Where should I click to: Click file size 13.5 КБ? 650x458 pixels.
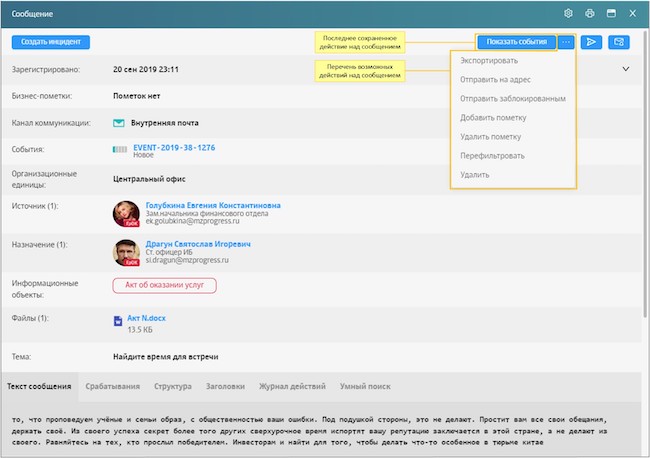click(140, 330)
